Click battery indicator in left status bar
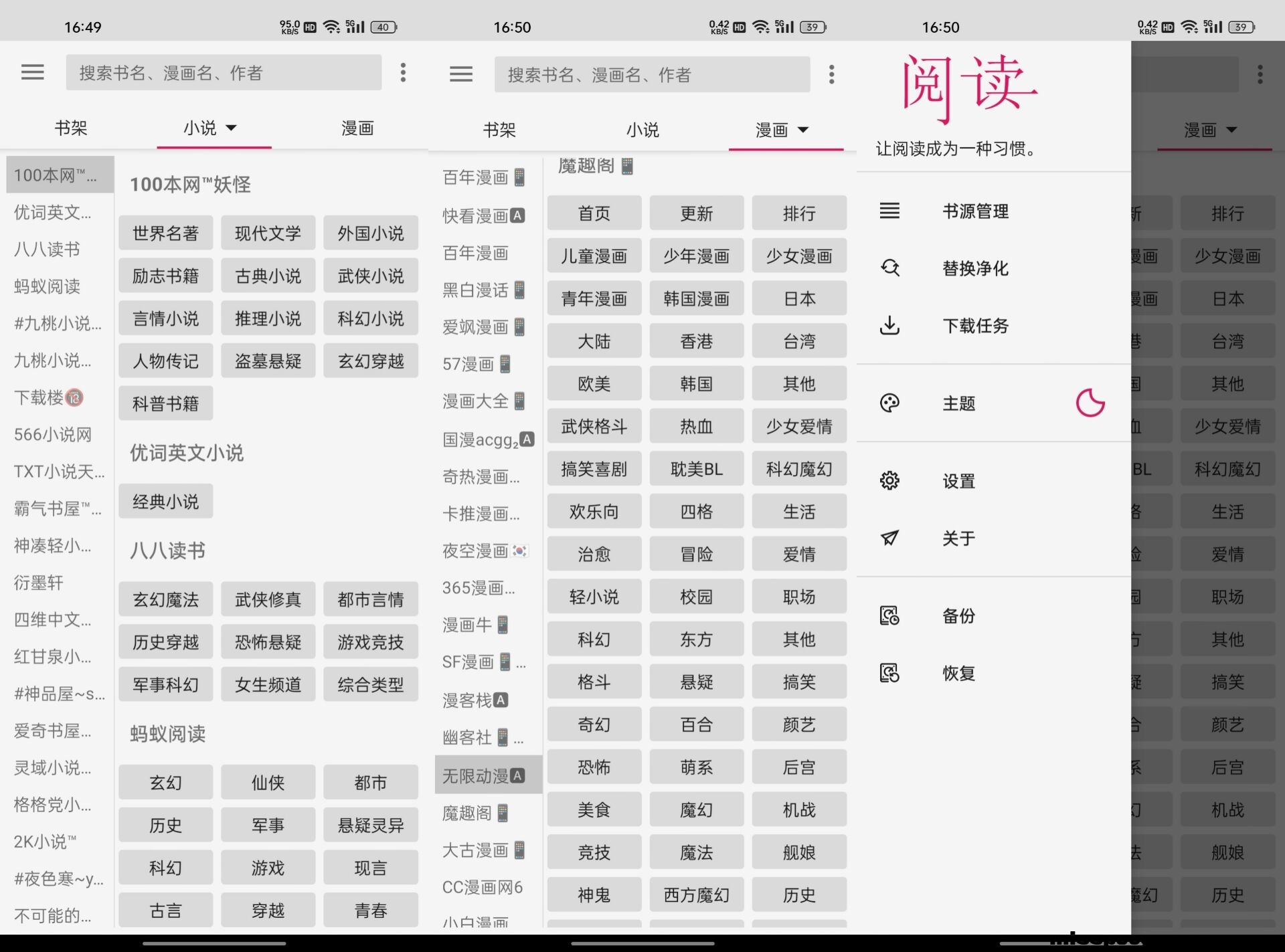 pos(383,27)
